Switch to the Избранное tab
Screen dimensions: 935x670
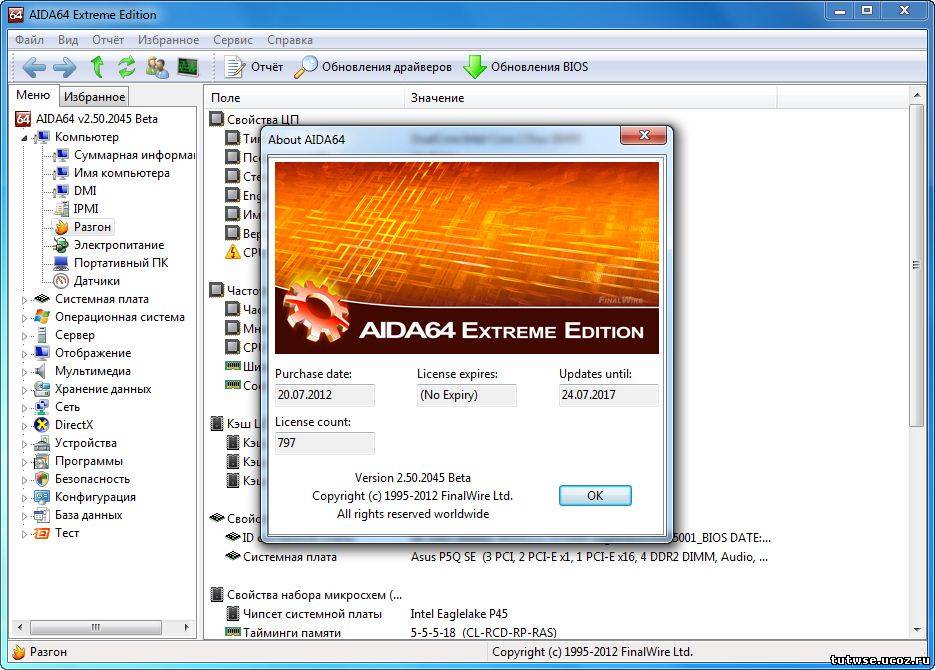point(94,97)
